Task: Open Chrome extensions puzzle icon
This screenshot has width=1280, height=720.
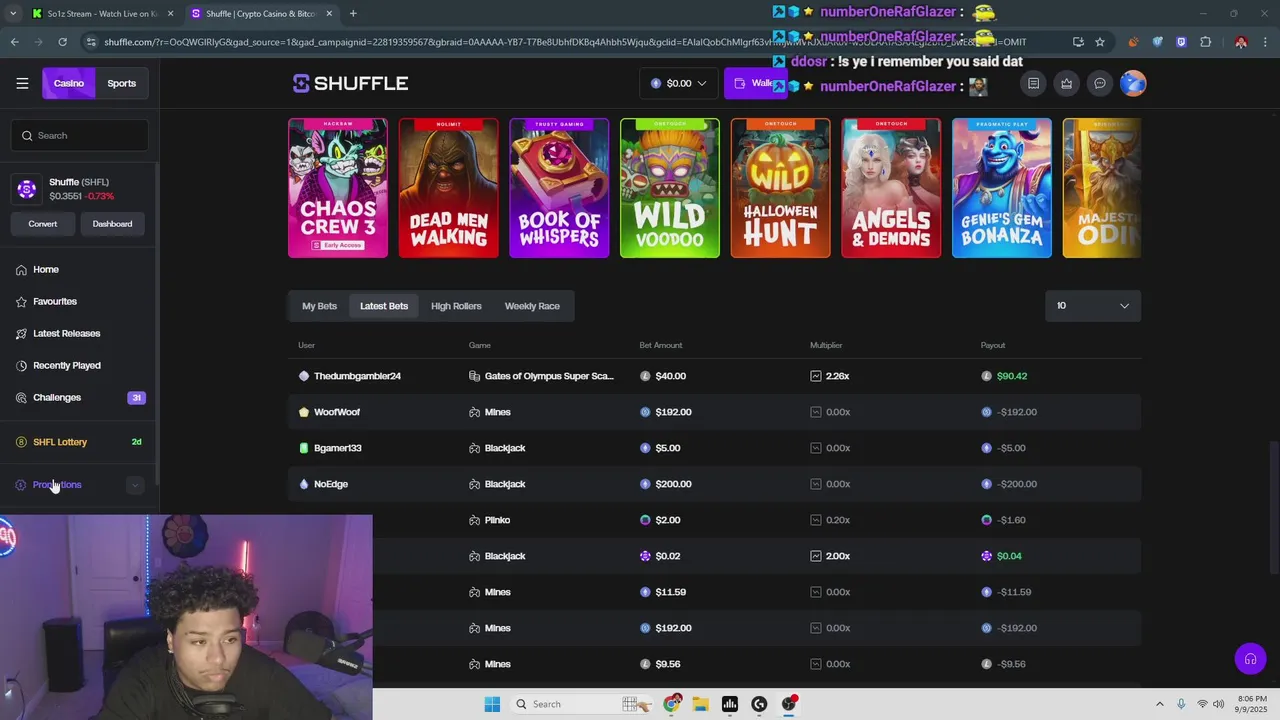Action: pos(1205,42)
